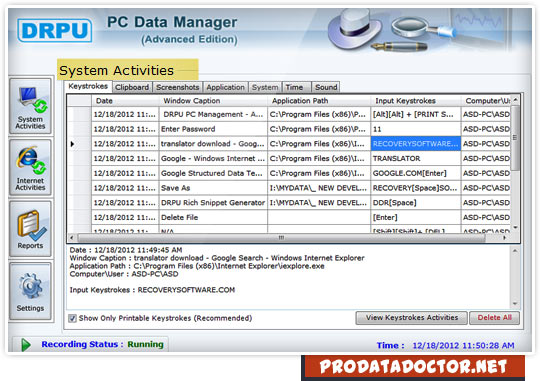
Task: Select the current row indicator arrow
Action: coord(72,144)
